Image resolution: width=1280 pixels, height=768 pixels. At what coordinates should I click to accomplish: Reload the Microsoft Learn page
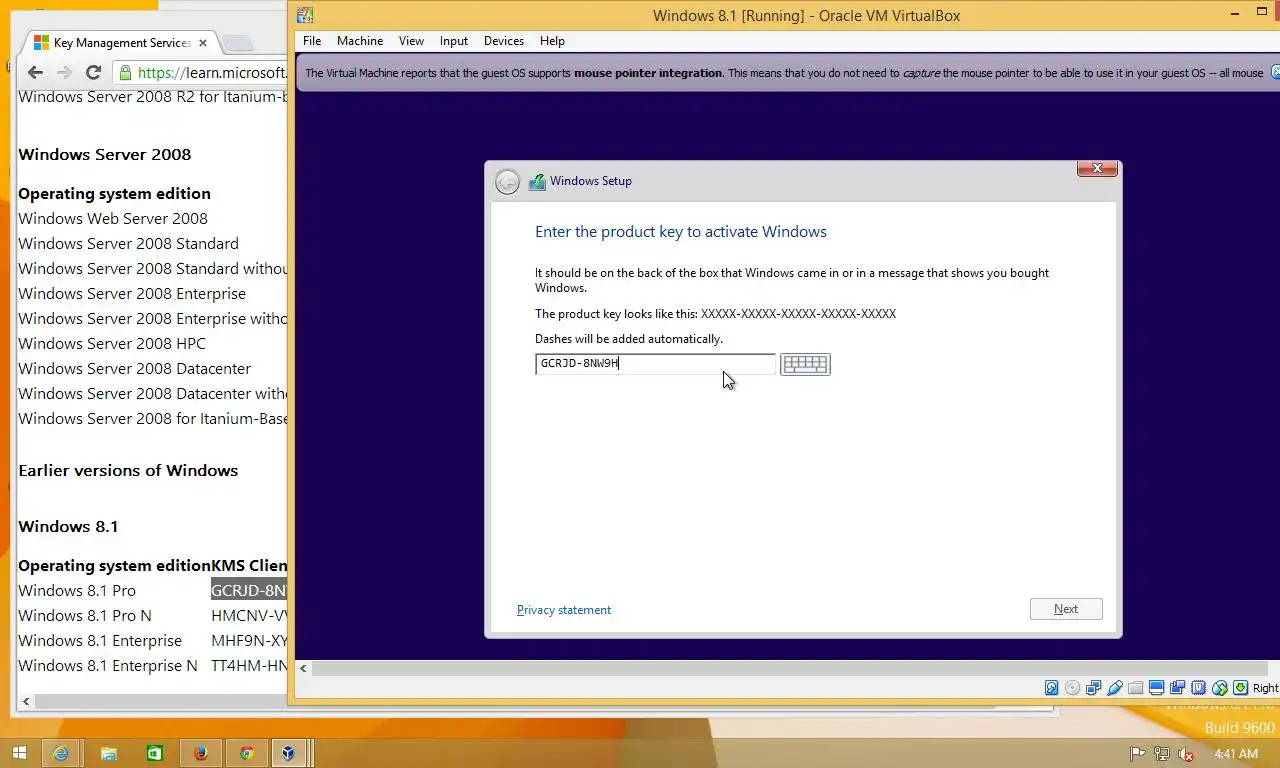coord(93,72)
